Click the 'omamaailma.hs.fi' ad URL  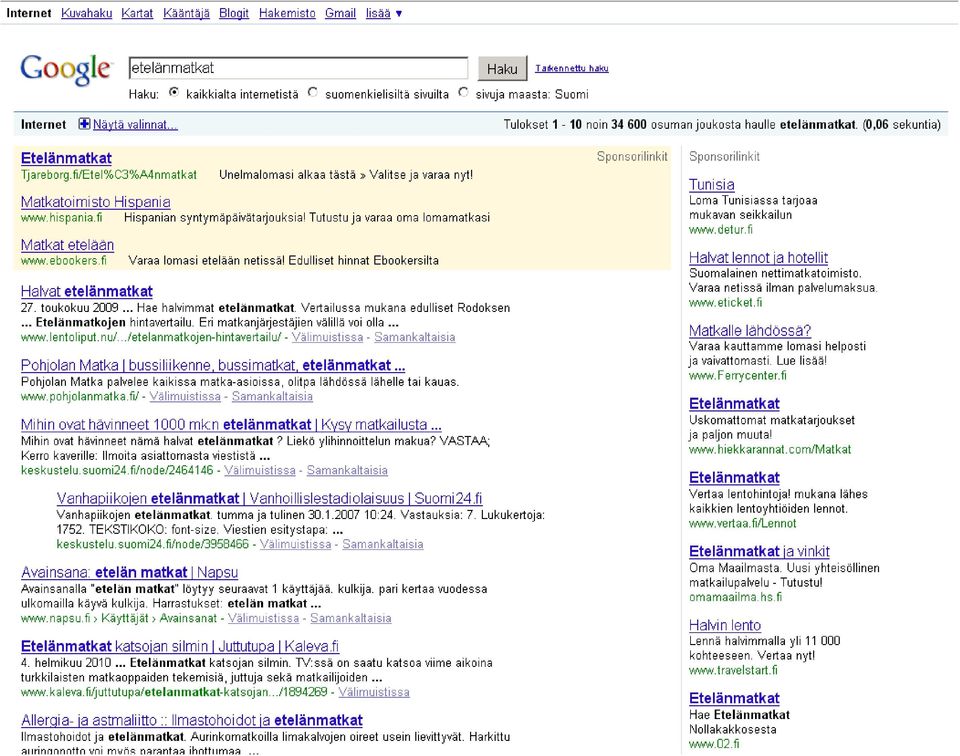[x=735, y=597]
